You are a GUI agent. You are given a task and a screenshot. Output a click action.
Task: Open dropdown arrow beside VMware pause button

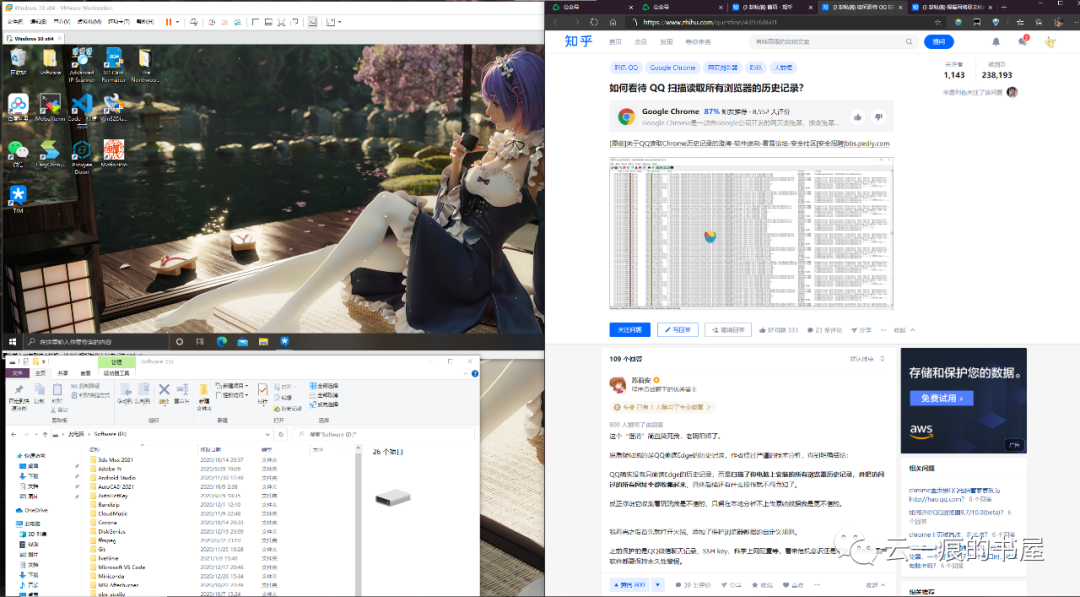click(x=178, y=22)
